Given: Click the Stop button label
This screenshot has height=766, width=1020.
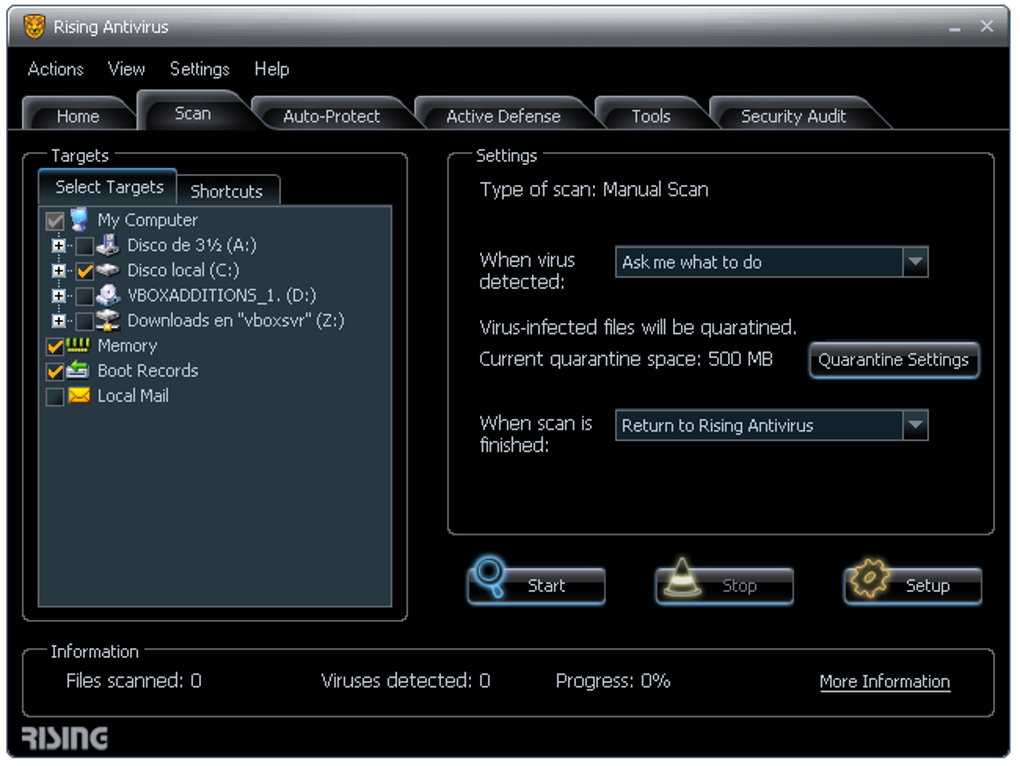Looking at the screenshot, I should [x=740, y=586].
